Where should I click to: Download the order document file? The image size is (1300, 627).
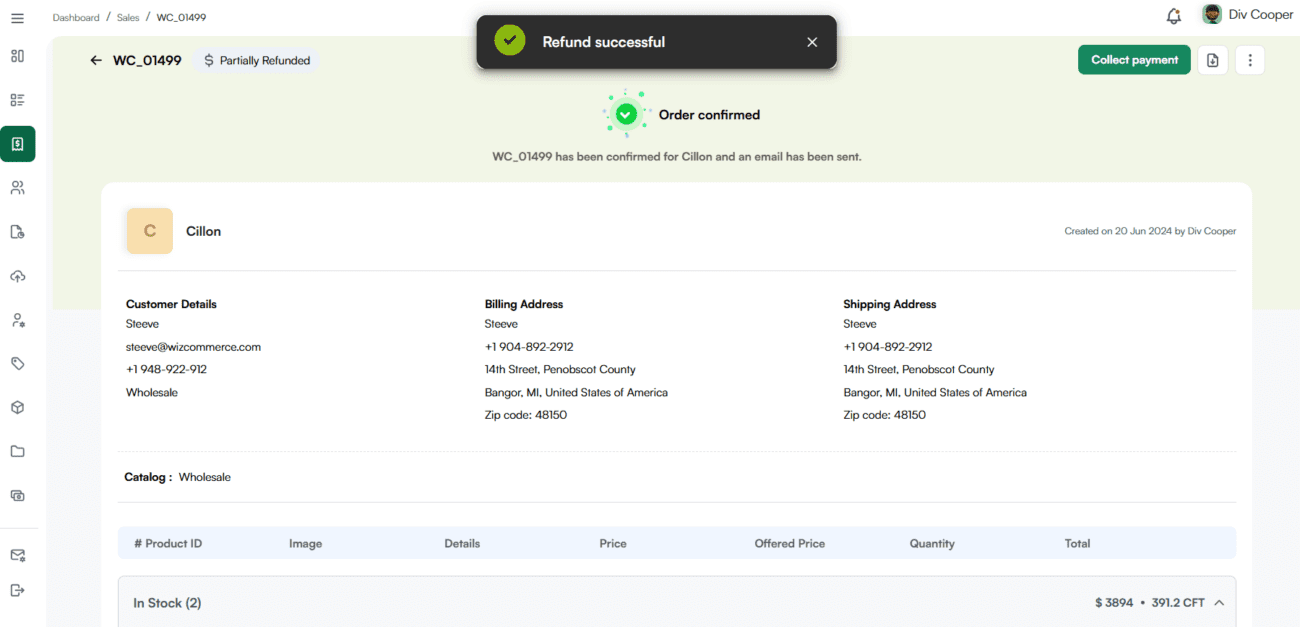[1212, 60]
